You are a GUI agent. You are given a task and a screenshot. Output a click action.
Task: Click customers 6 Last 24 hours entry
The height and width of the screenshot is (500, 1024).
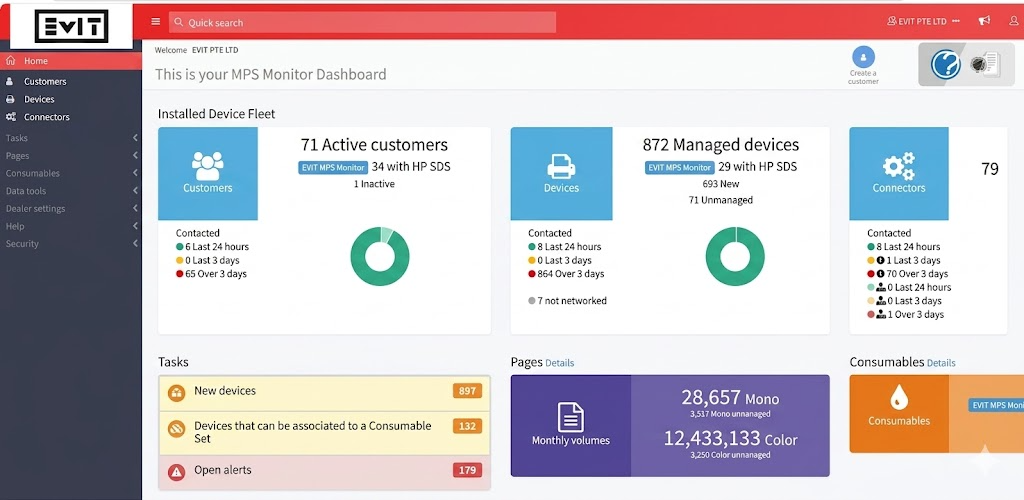pyautogui.click(x=212, y=247)
